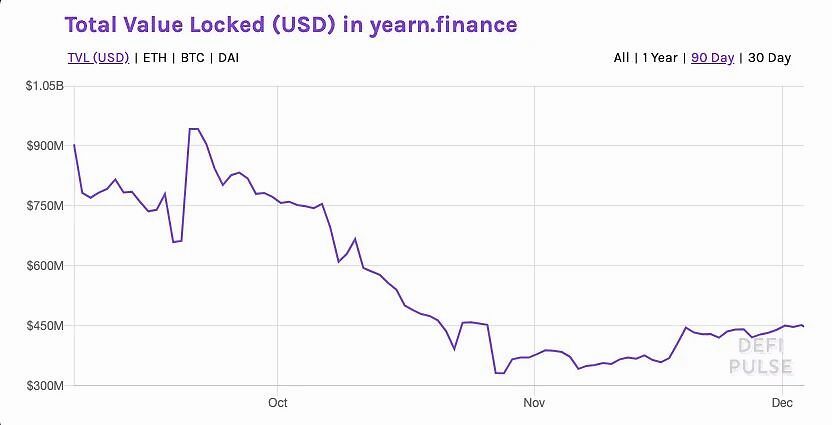Switch chart to BTC denomination
This screenshot has height=425, width=832.
point(193,58)
